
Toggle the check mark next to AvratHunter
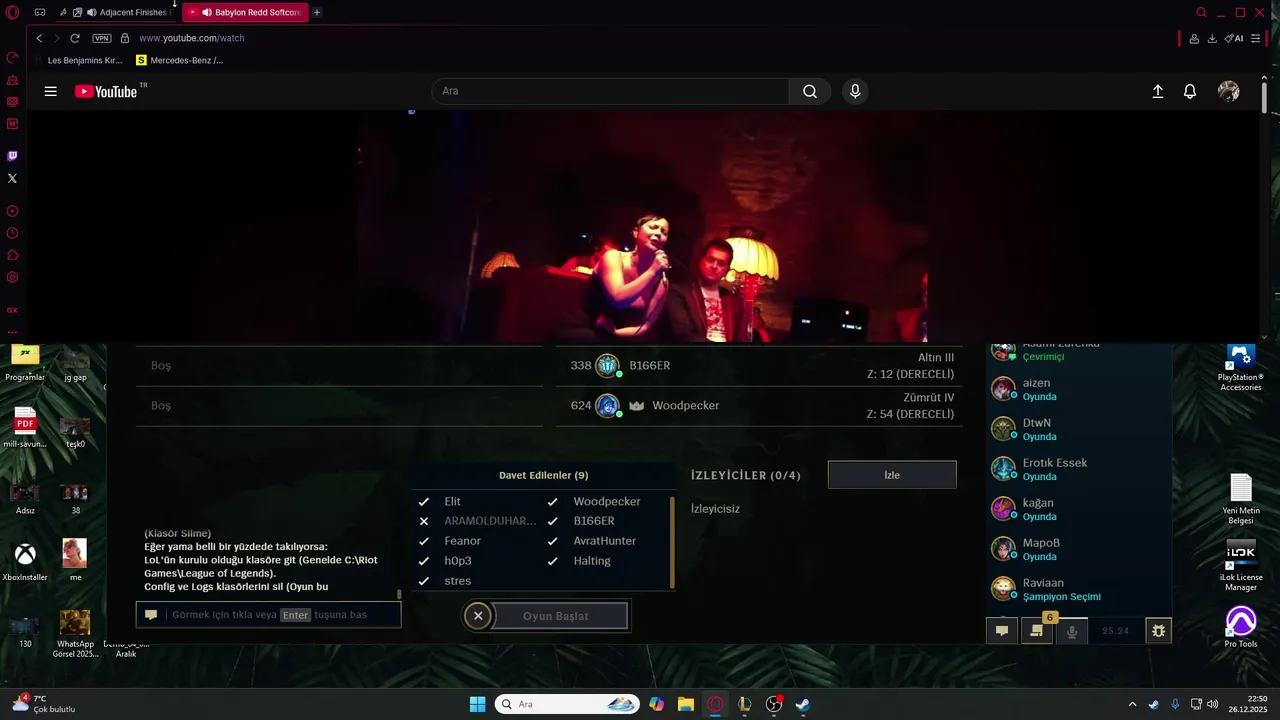coord(552,541)
